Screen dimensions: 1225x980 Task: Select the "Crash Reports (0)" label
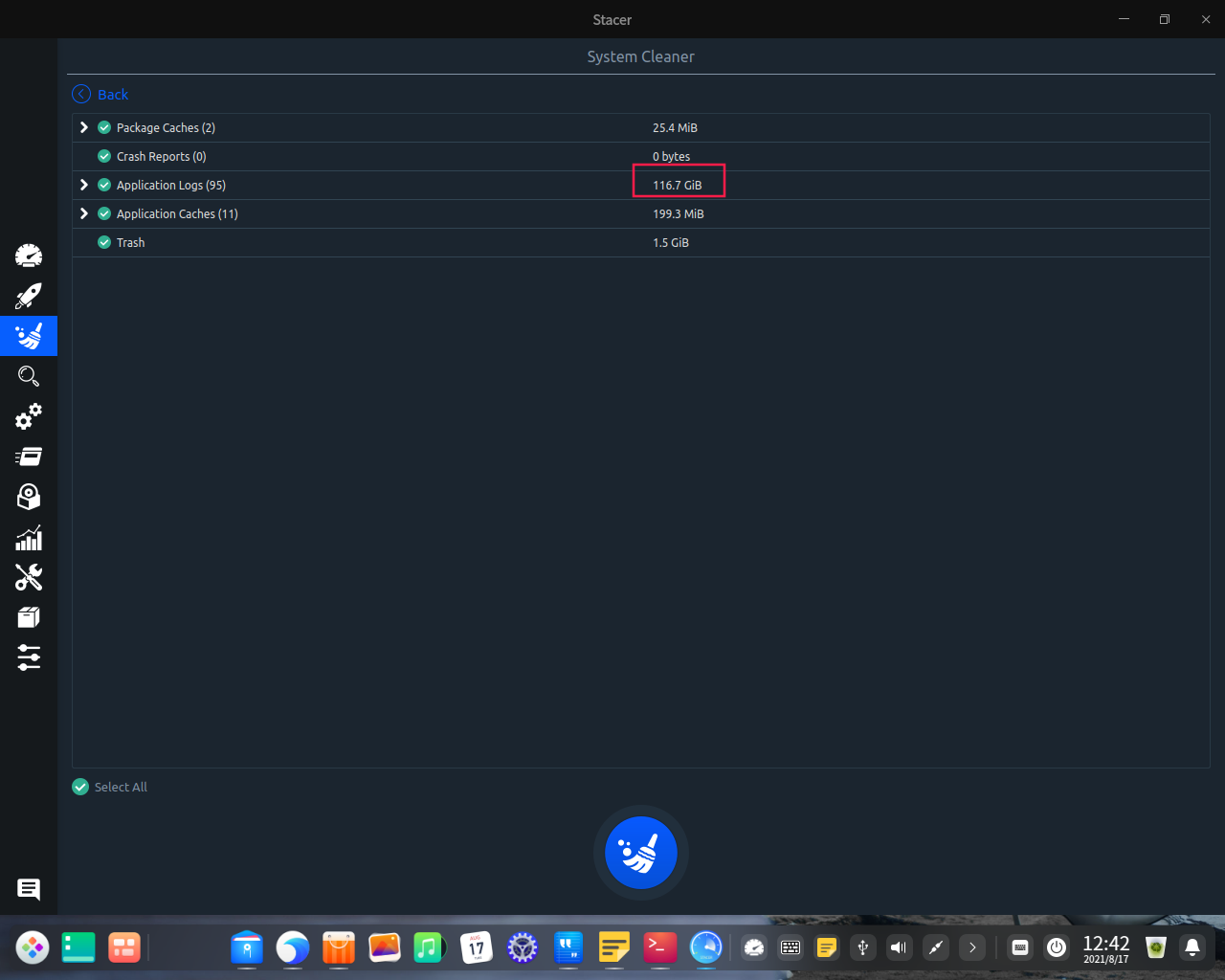pyautogui.click(x=161, y=156)
